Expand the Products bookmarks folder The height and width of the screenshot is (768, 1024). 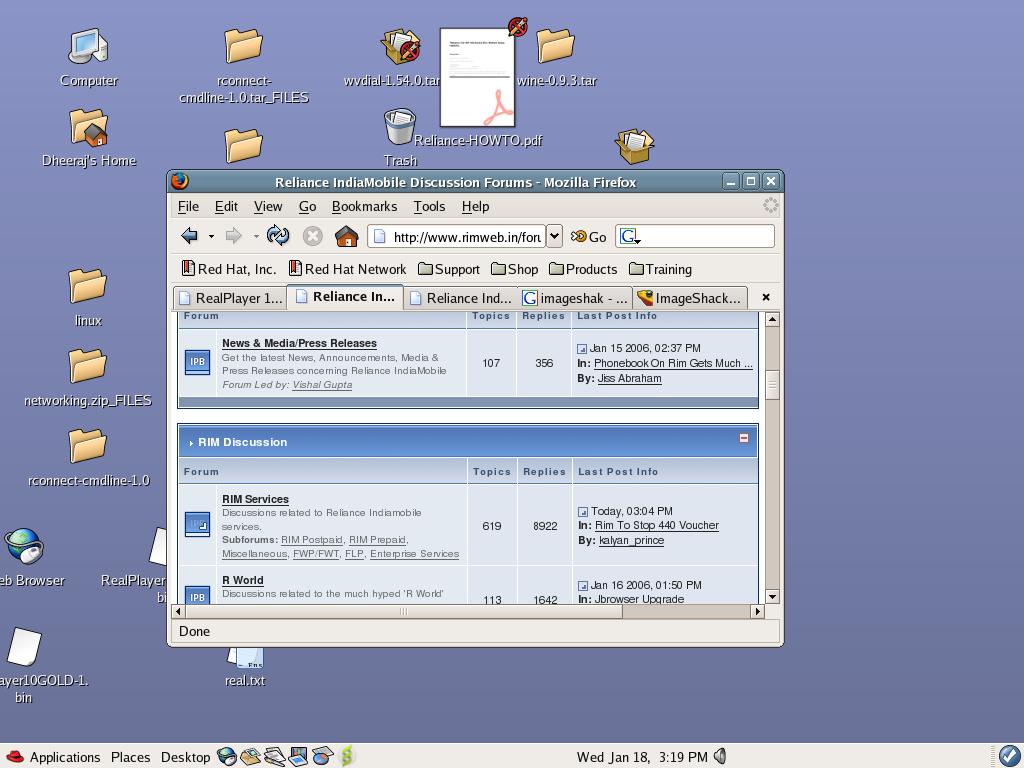pos(583,269)
